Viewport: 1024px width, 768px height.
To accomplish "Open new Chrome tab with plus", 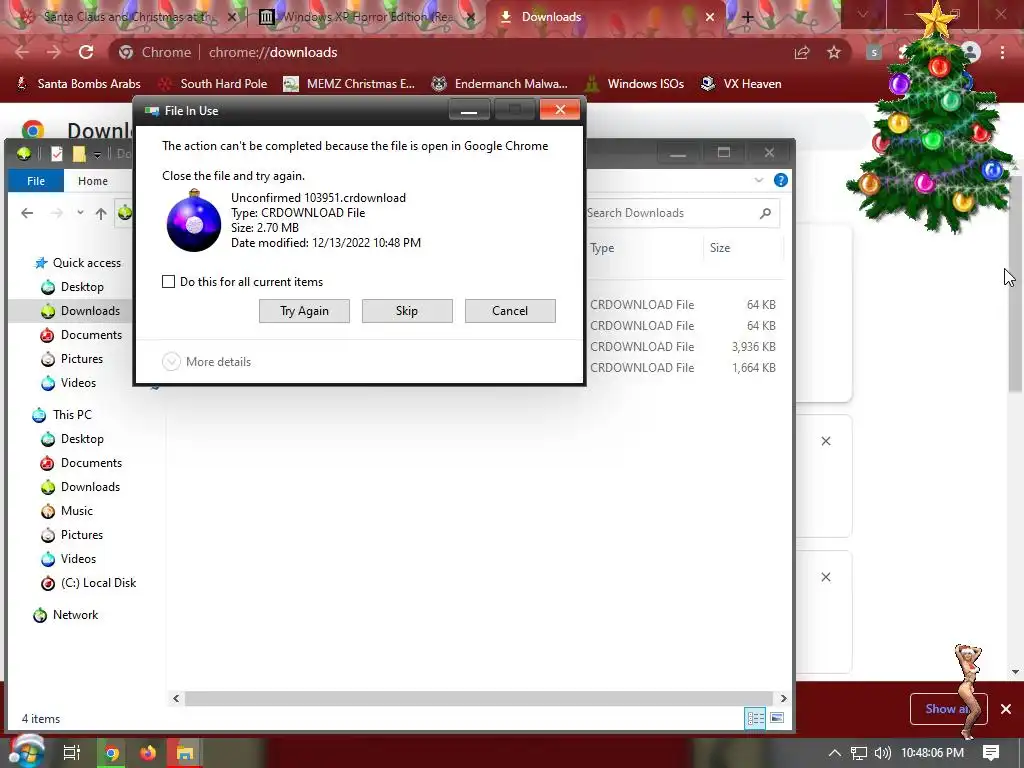I will point(748,18).
